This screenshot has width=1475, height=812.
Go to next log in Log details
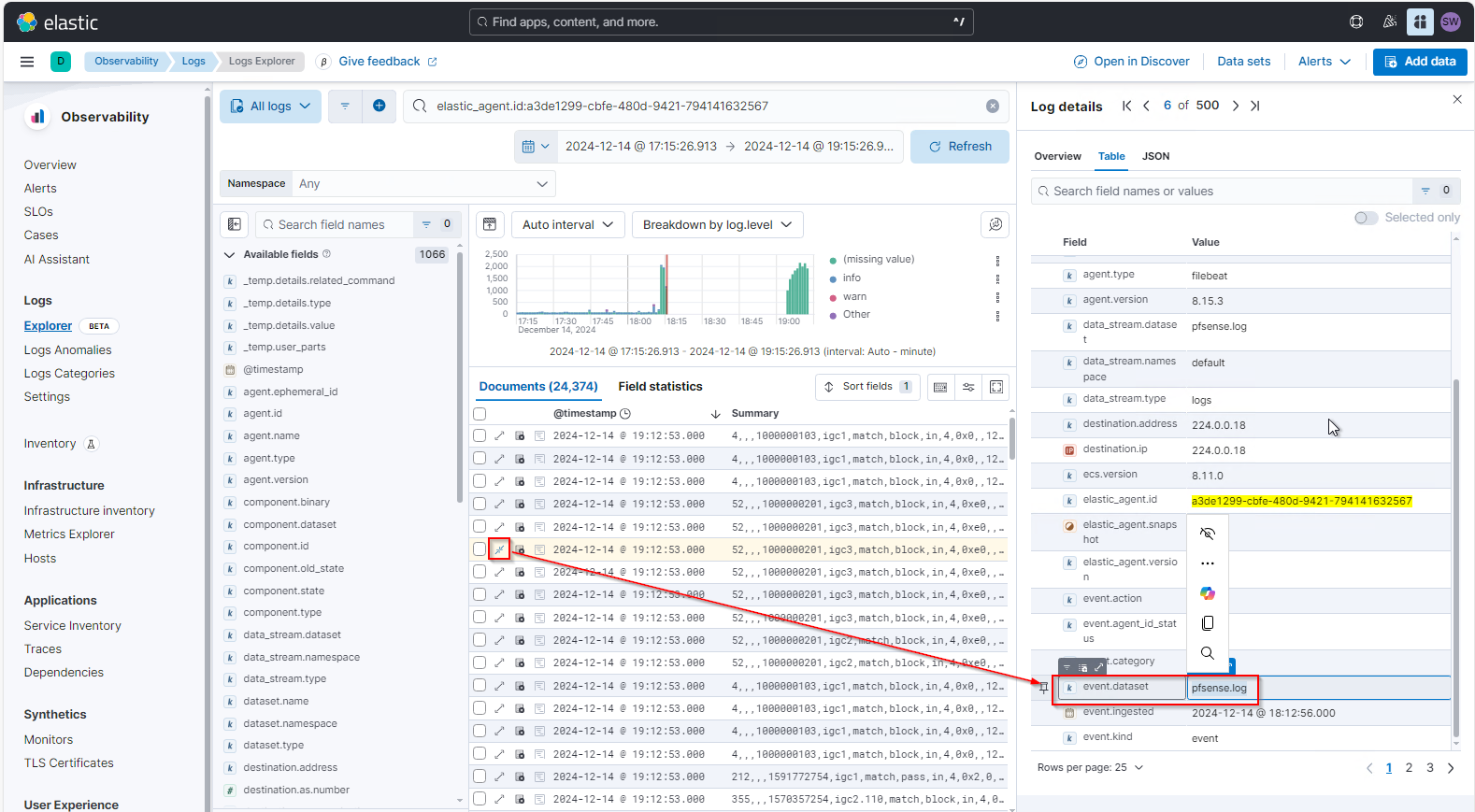tap(1236, 106)
